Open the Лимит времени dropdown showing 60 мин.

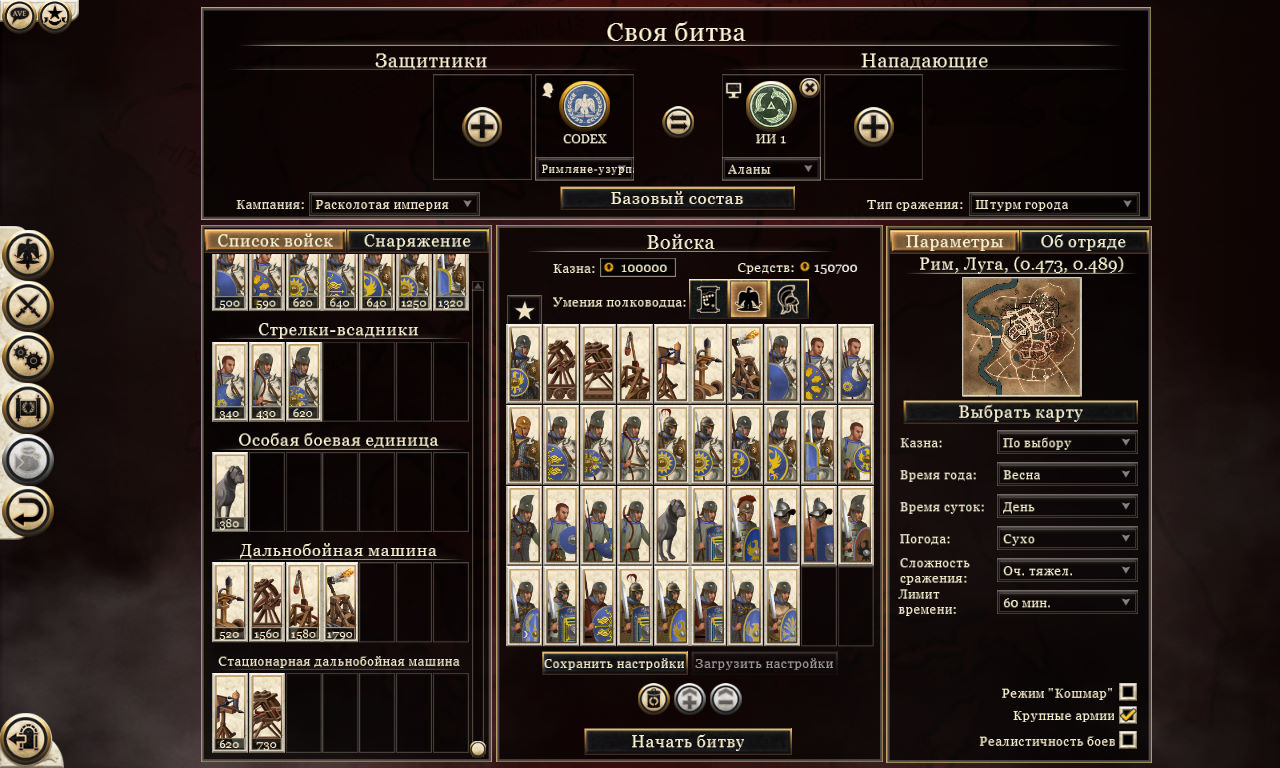coord(1067,602)
